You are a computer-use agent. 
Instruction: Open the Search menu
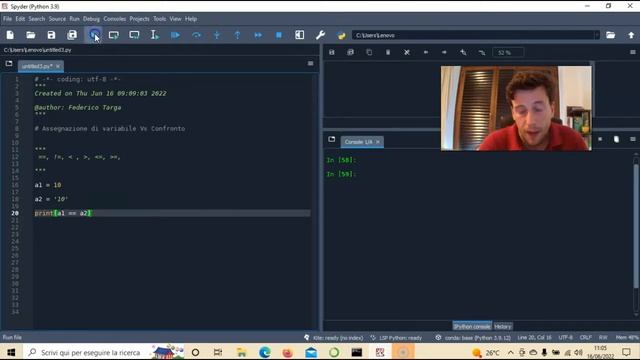(36, 19)
